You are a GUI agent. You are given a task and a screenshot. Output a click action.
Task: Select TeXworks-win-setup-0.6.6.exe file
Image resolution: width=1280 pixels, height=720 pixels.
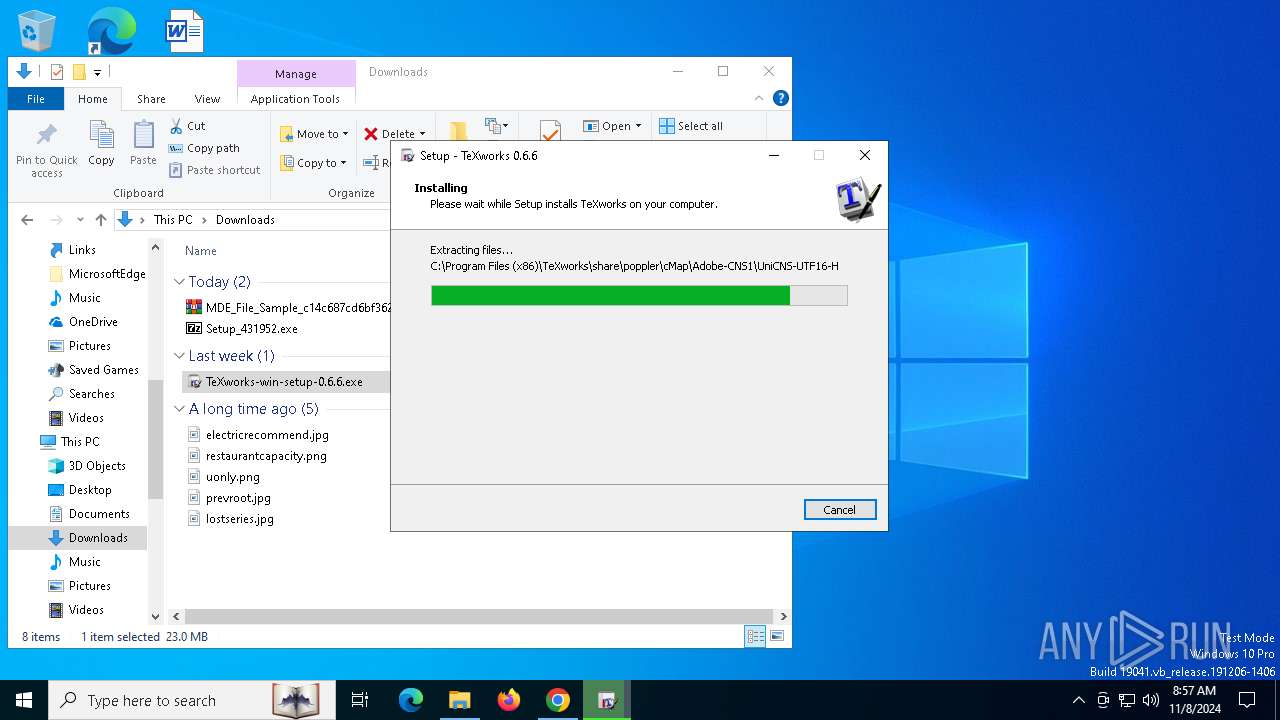pos(286,381)
